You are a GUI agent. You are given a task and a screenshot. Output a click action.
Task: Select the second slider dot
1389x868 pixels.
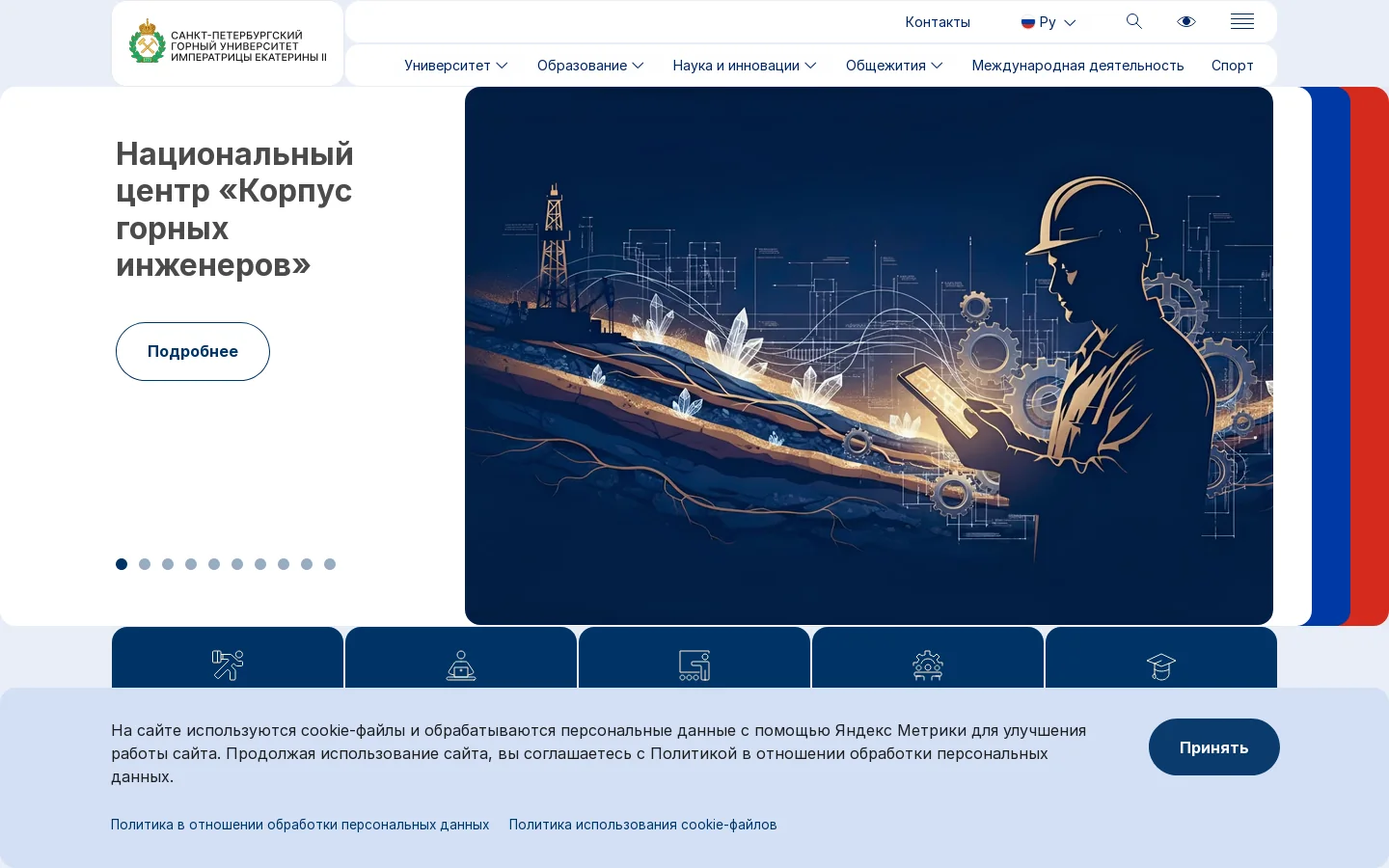point(145,564)
